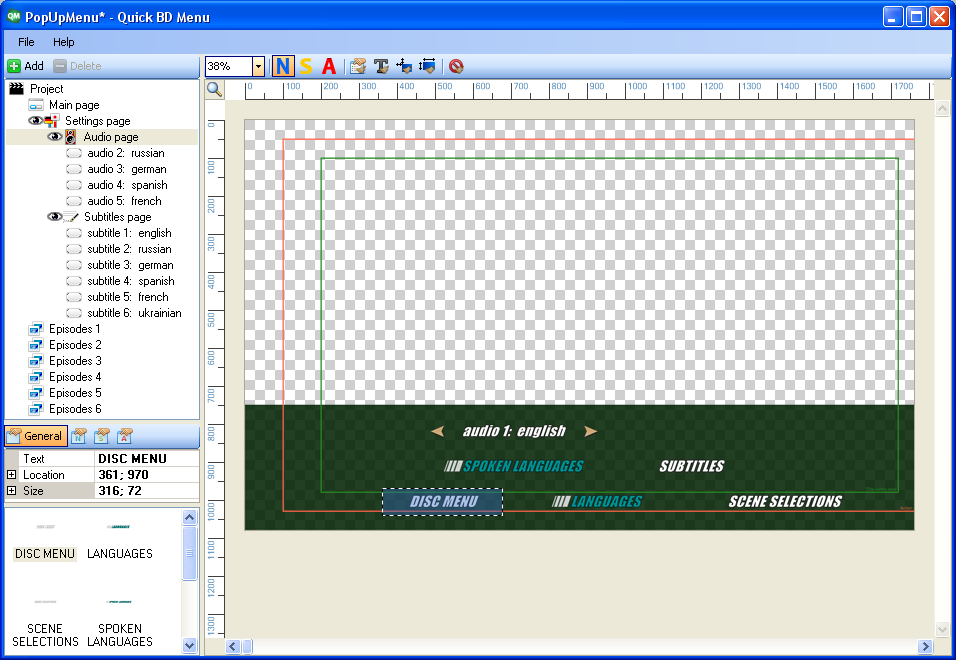
Task: Click the magnifier icon beside the ruler
Action: pyautogui.click(x=214, y=89)
